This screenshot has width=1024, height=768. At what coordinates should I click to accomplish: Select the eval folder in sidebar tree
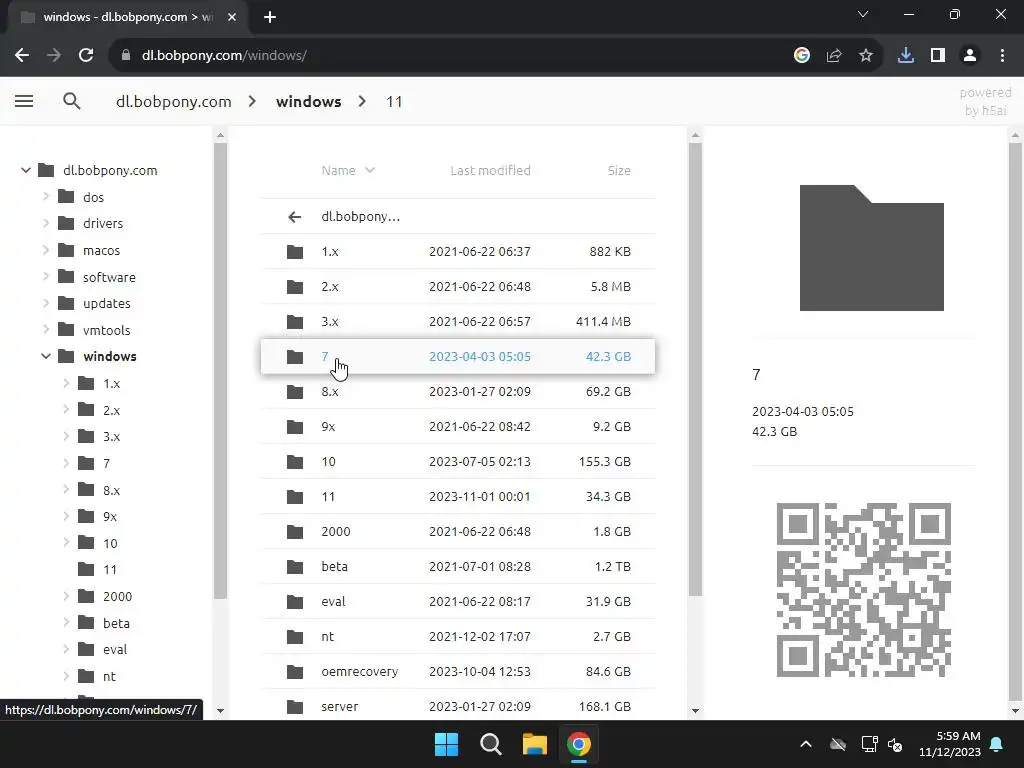click(115, 650)
